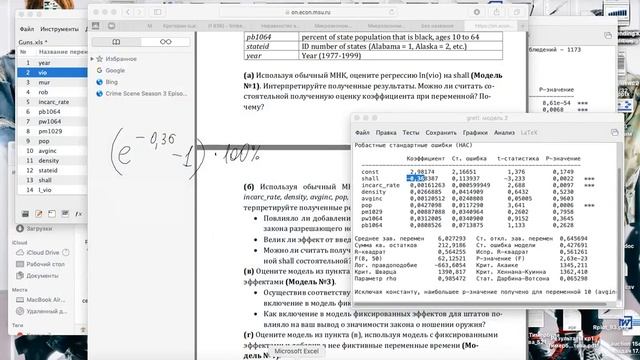Select the pop variable row

click(x=52, y=141)
